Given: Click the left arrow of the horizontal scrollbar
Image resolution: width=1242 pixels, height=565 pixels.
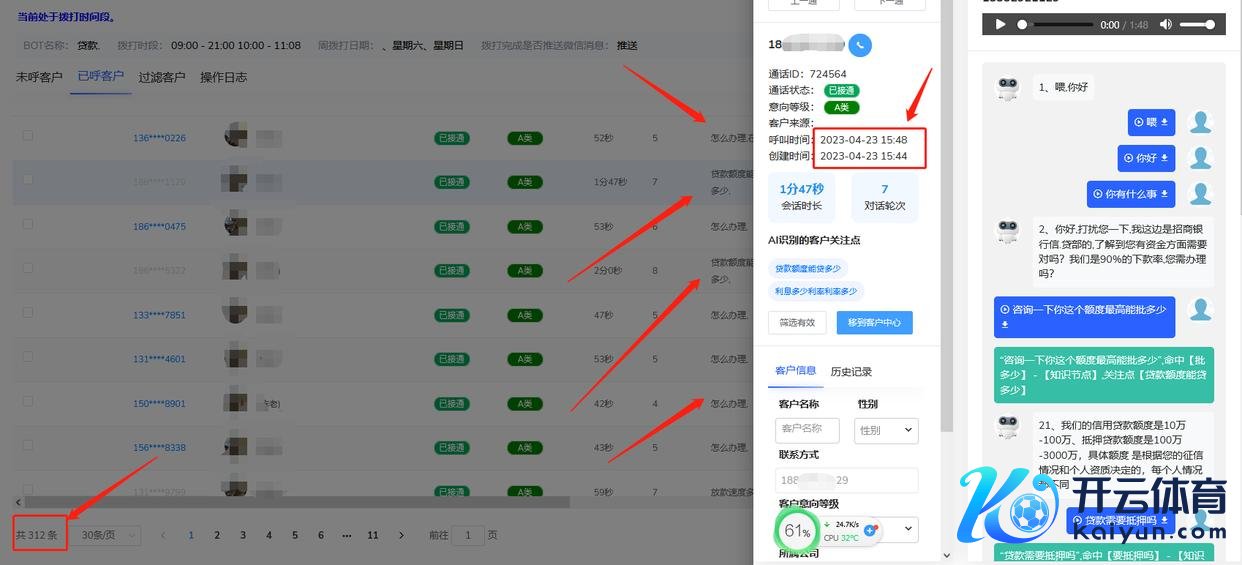Looking at the screenshot, I should [18, 502].
